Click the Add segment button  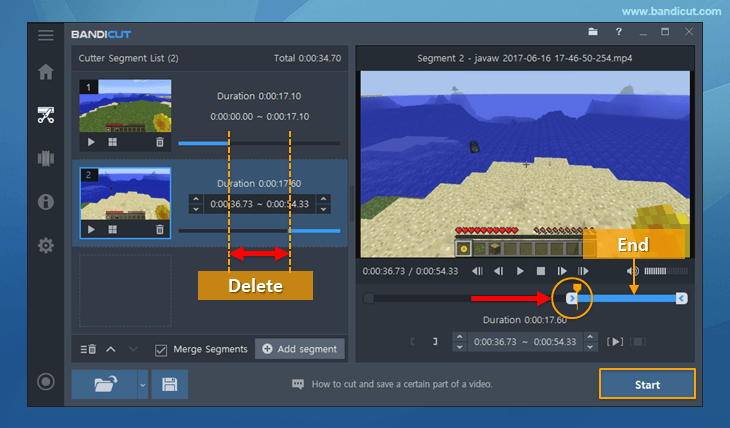pyautogui.click(x=300, y=349)
